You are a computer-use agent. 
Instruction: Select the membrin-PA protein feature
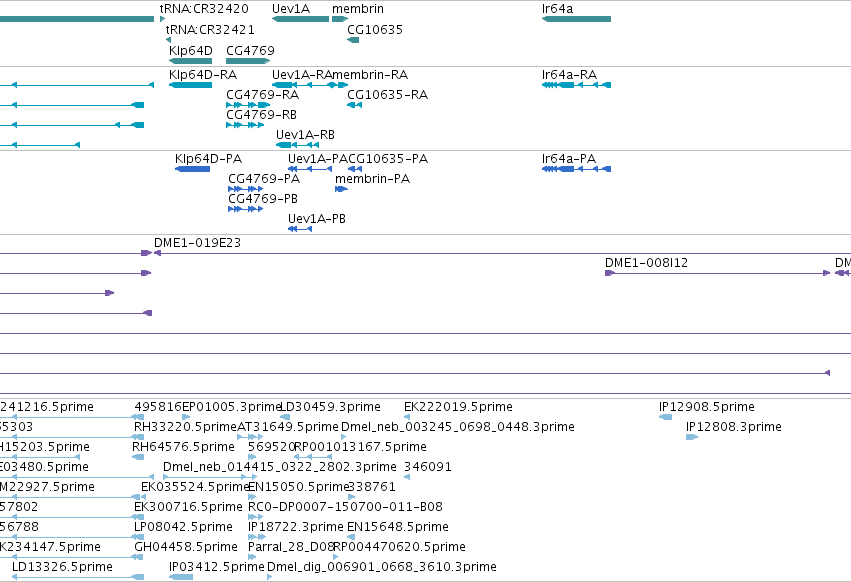tap(341, 189)
